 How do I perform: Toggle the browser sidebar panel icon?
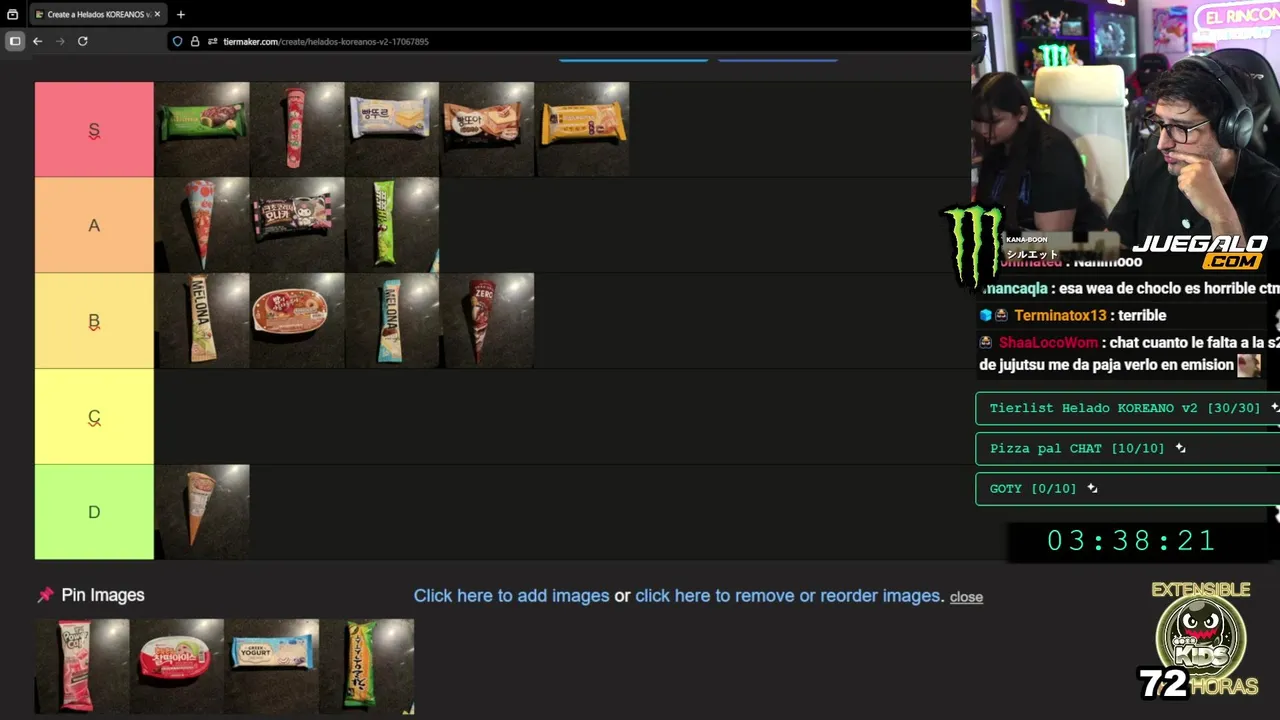15,41
